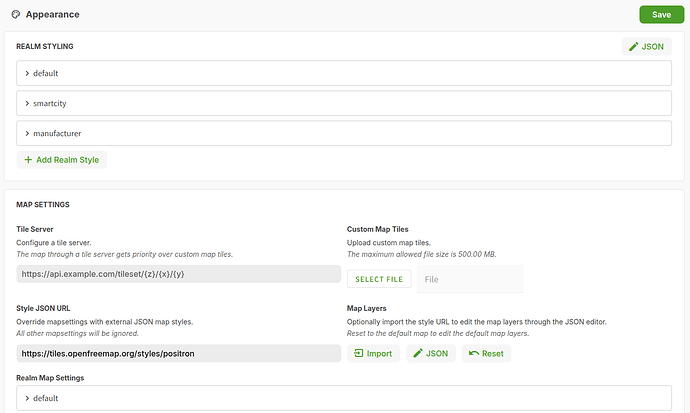Focus the Style JSON URL field
The image size is (690, 413).
coord(179,353)
